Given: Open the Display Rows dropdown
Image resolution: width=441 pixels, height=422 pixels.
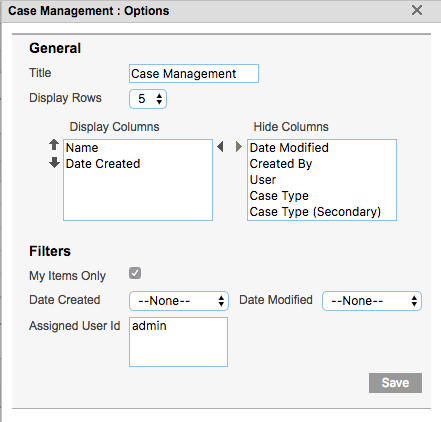Looking at the screenshot, I should coord(148,99).
